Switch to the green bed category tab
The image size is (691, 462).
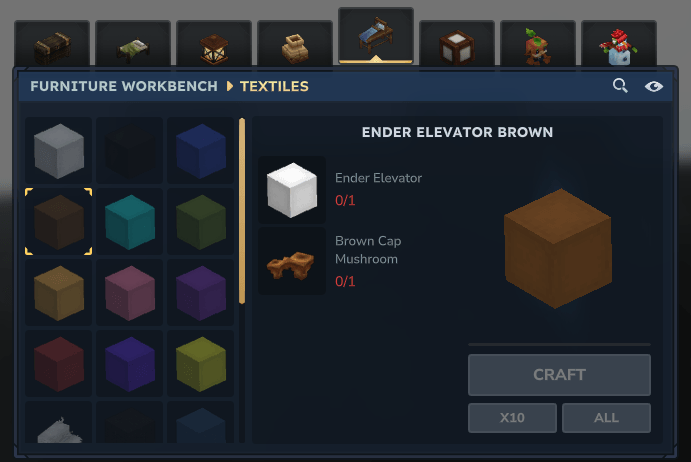click(133, 44)
